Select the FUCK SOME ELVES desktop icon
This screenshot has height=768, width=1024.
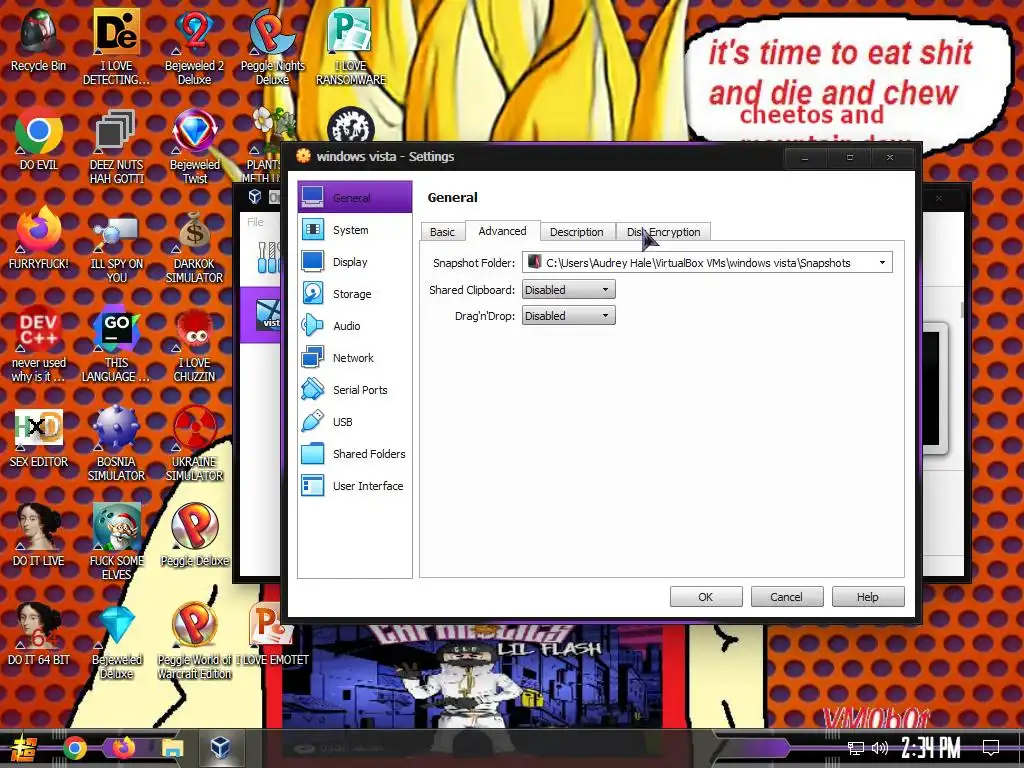(116, 542)
